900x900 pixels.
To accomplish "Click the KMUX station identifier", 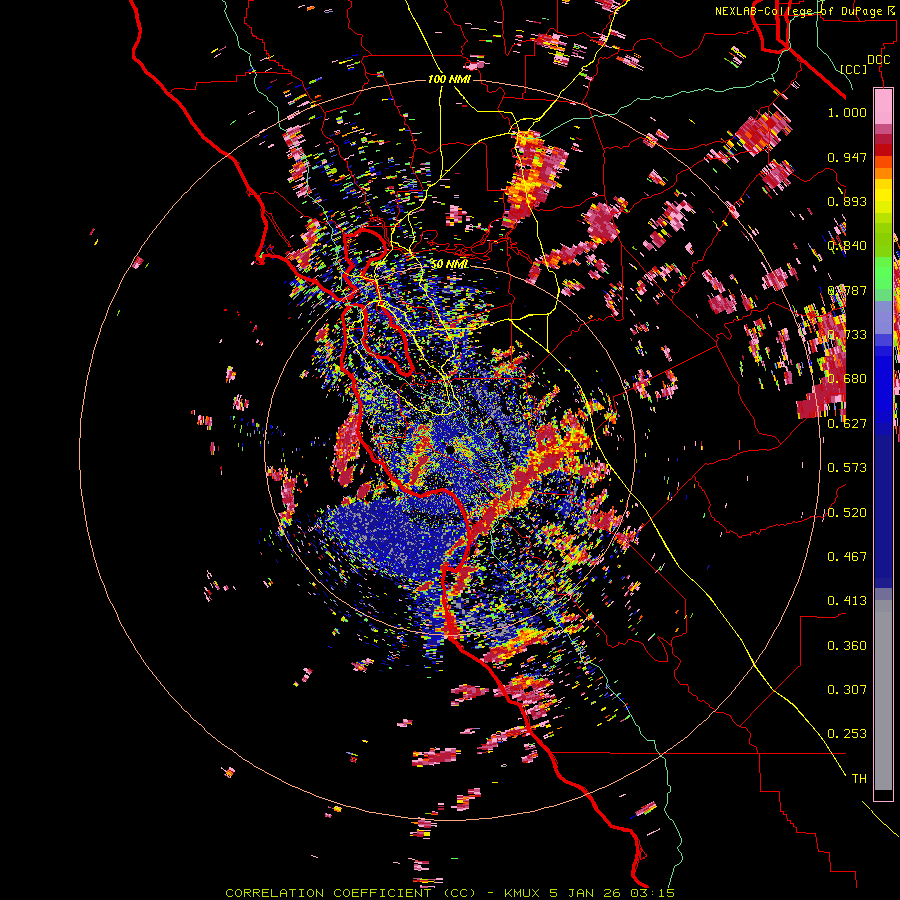I will [522, 893].
